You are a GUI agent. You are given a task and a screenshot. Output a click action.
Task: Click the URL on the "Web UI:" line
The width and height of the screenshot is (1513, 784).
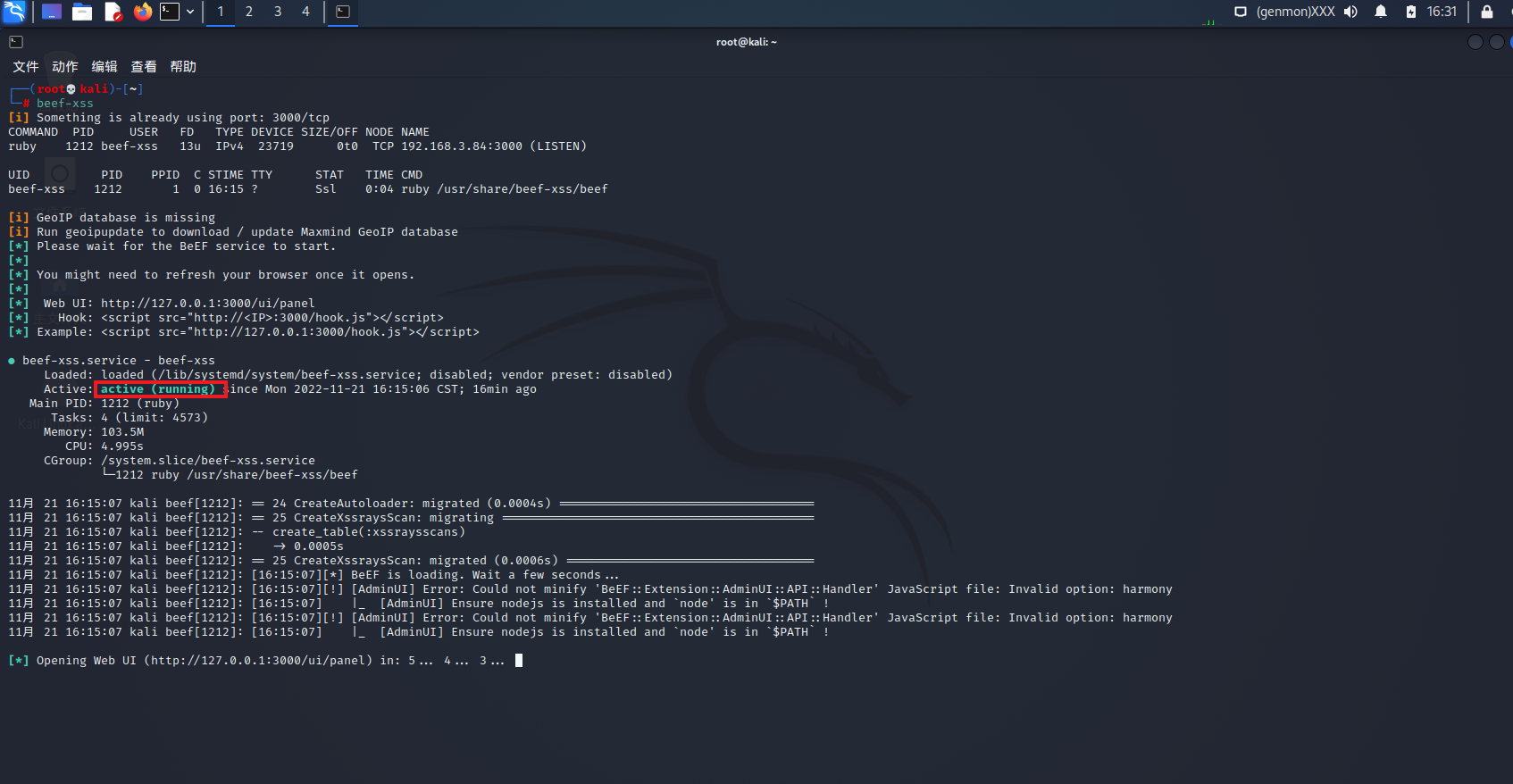point(208,304)
